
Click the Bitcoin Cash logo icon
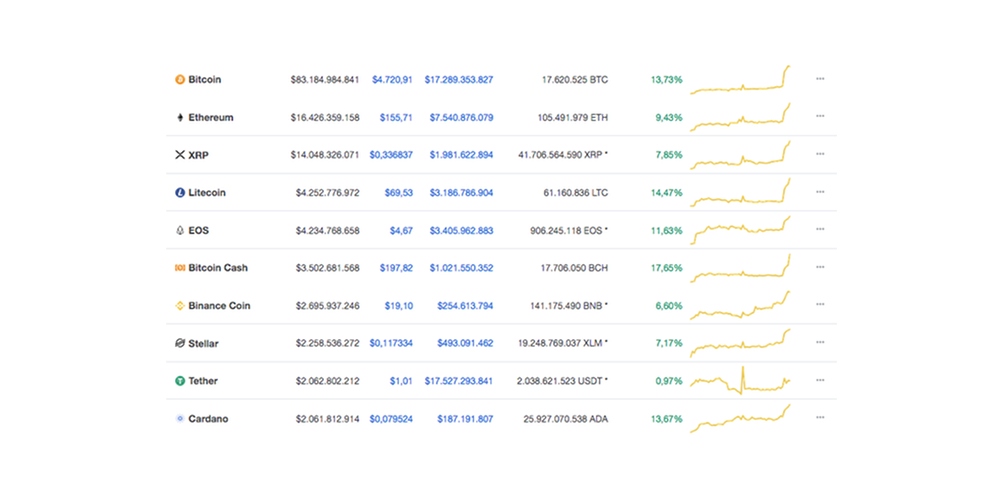(x=180, y=268)
